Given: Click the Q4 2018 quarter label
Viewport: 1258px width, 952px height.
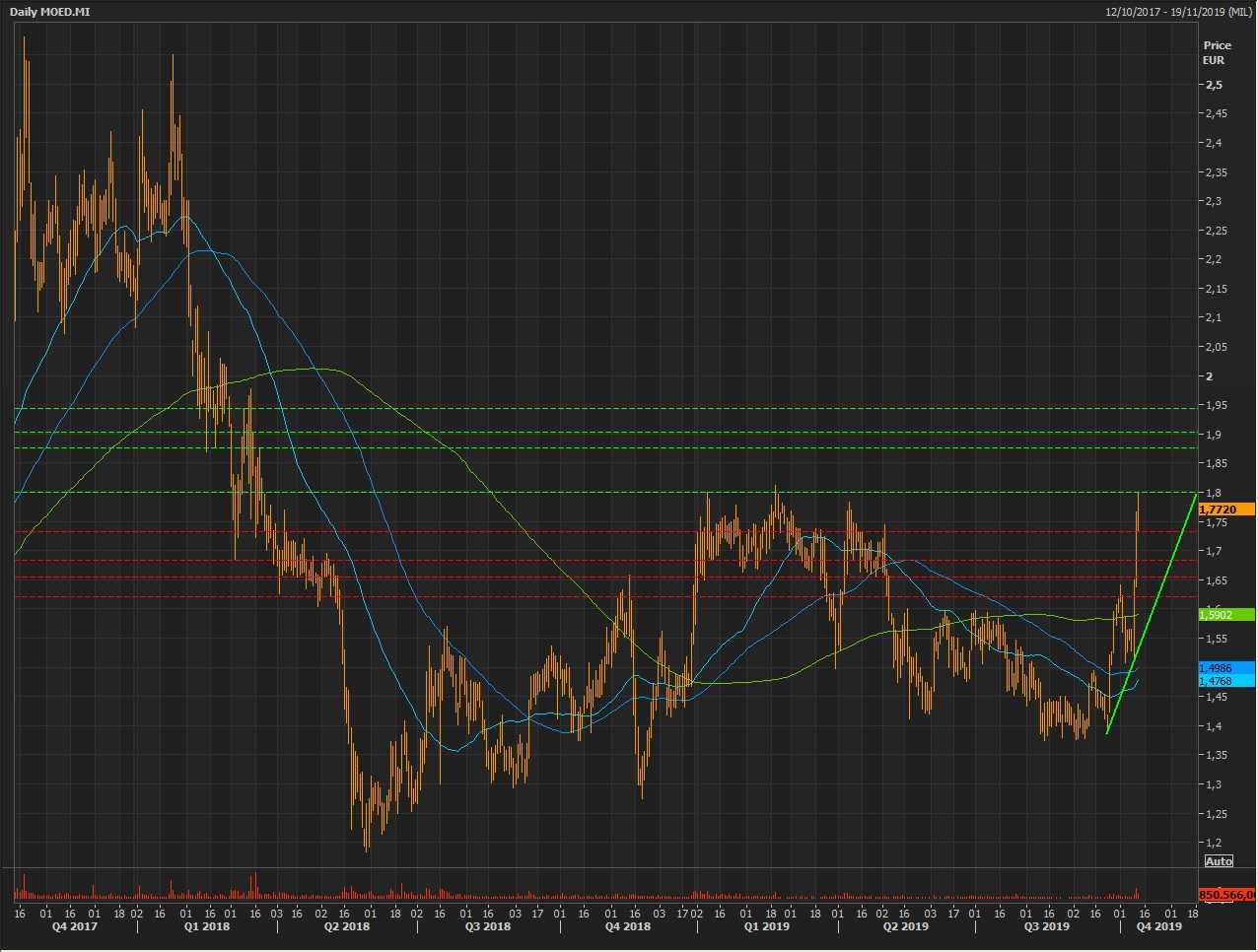Looking at the screenshot, I should point(627,926).
